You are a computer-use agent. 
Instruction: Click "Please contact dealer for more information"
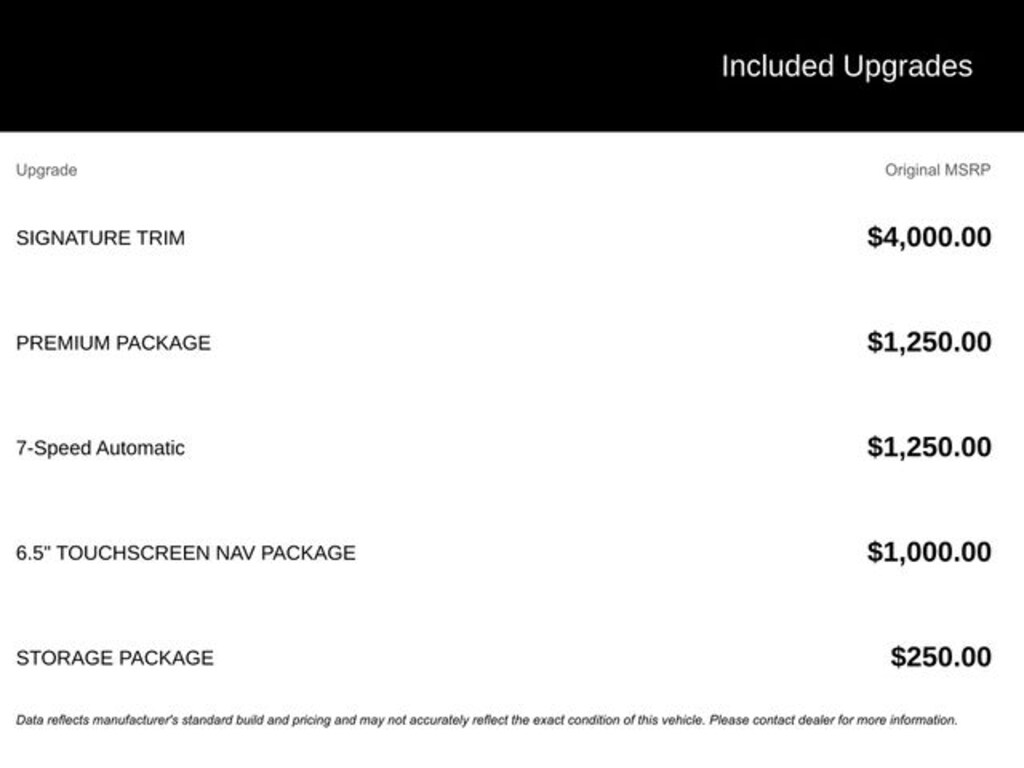click(833, 720)
